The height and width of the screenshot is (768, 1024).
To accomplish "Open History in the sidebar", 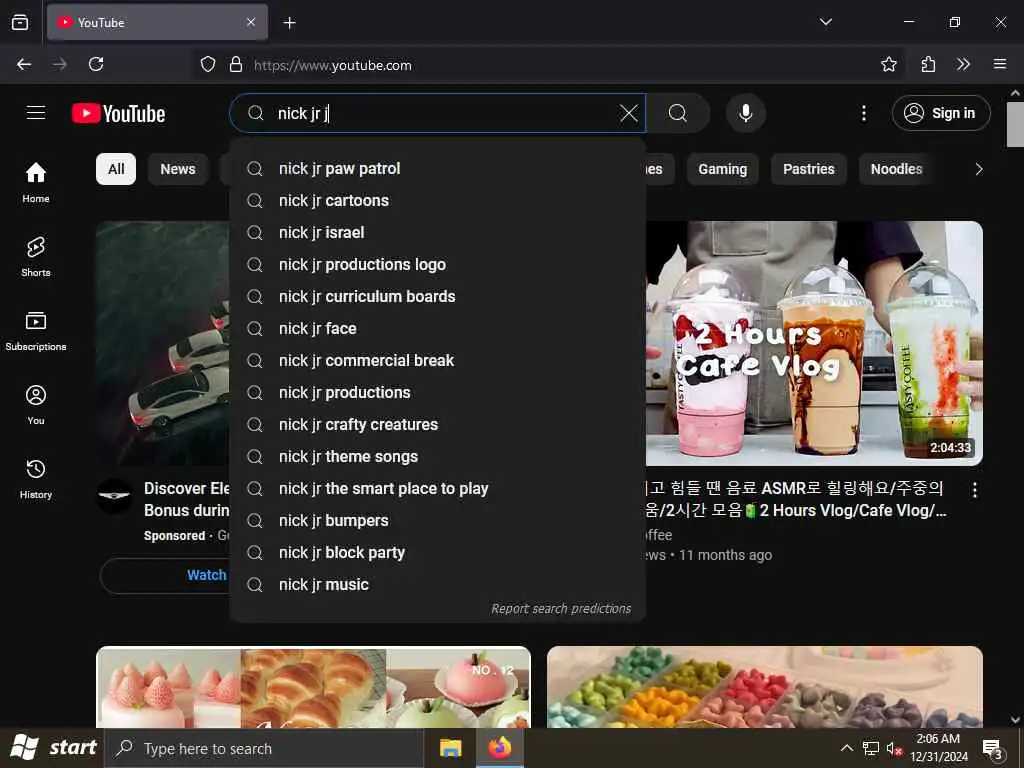I will pos(36,479).
